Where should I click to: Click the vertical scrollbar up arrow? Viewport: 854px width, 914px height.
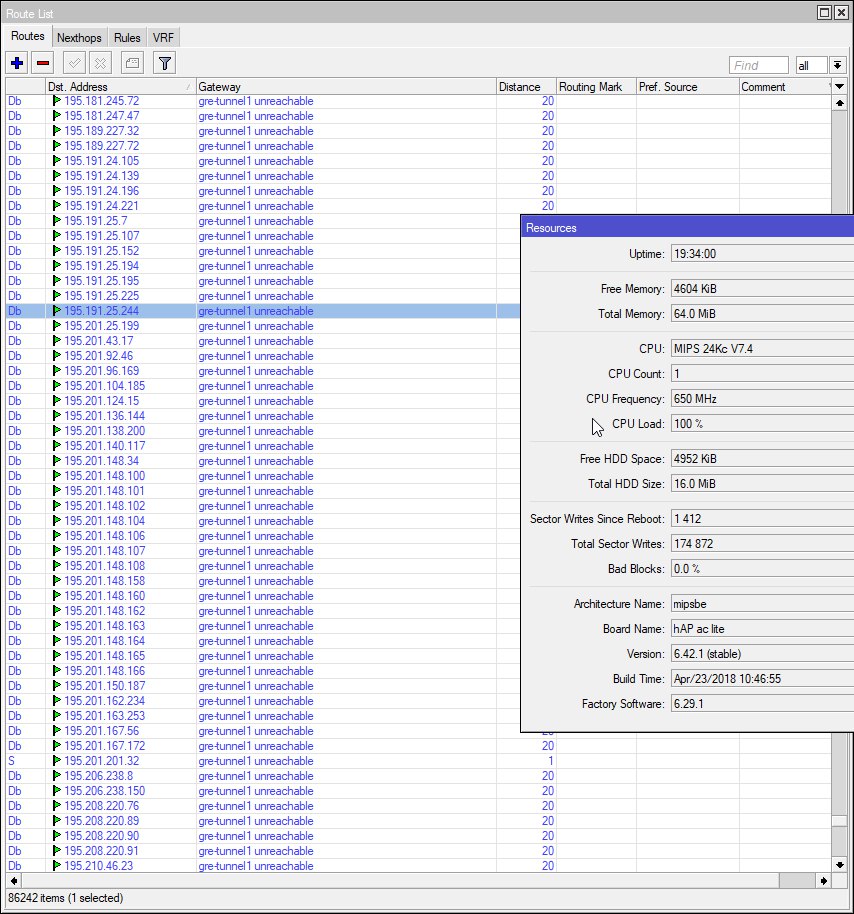coord(839,103)
